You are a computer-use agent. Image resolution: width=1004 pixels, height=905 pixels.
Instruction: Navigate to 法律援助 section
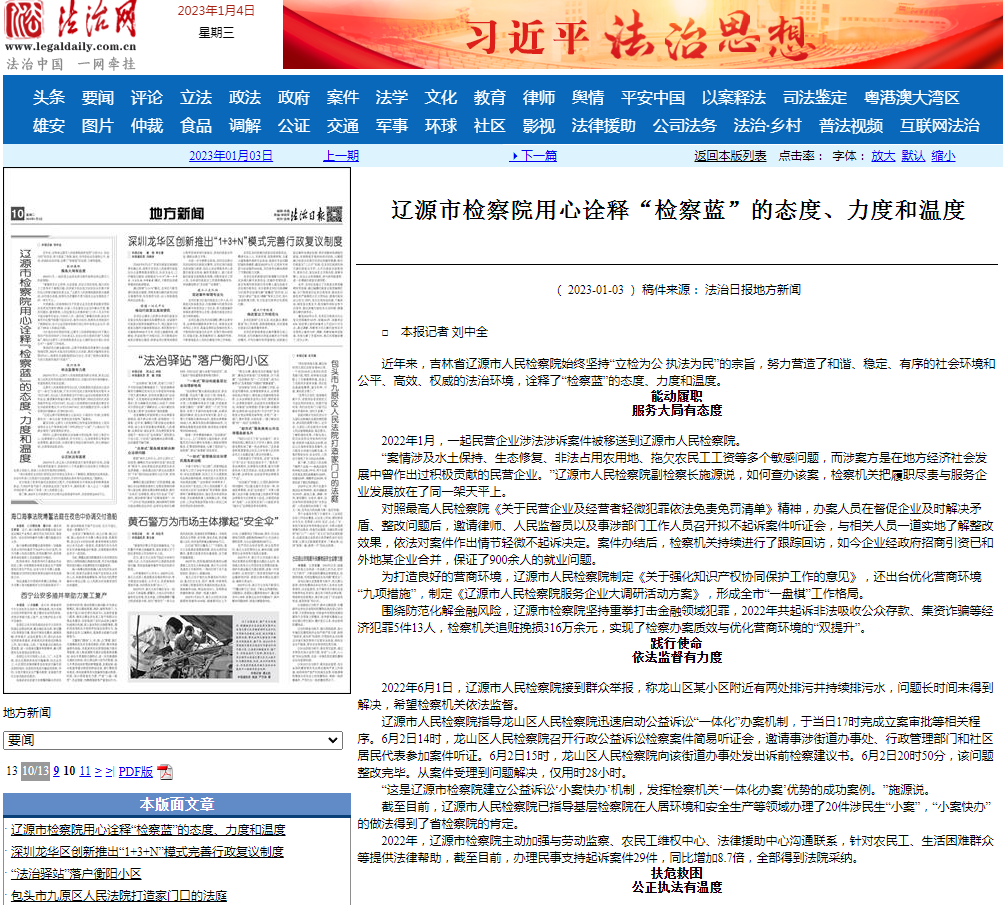click(x=603, y=126)
